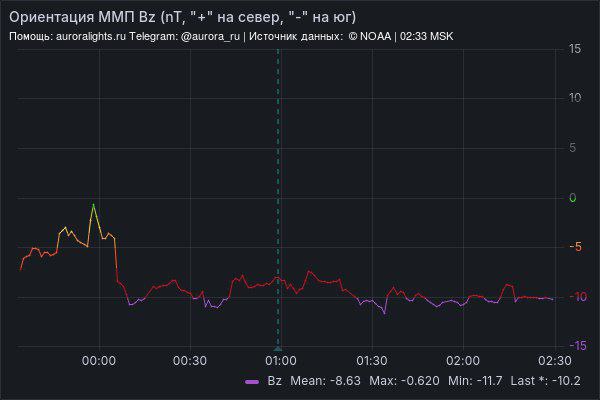This screenshot has width=600, height=400.
Task: Click the dashed vertical marker triangle at 01:00
Action: coord(278,348)
